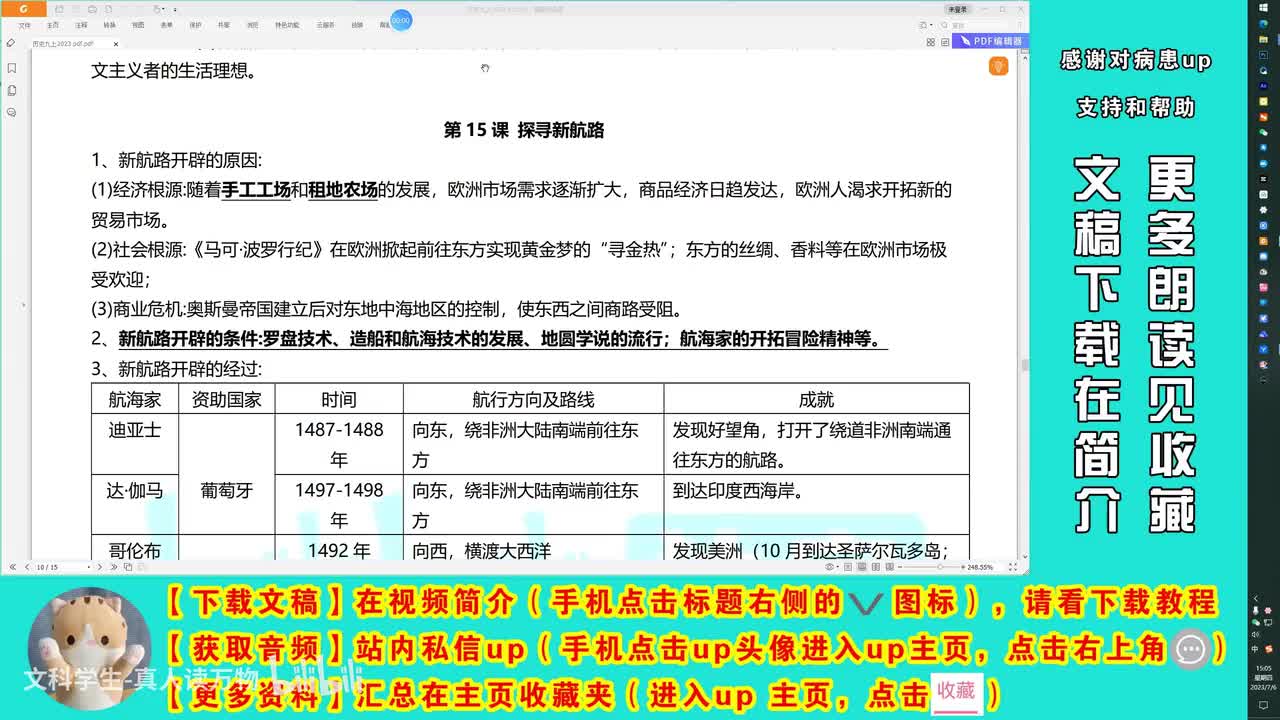Open the 保护 ribbon tab
This screenshot has width=1280, height=720.
point(195,25)
